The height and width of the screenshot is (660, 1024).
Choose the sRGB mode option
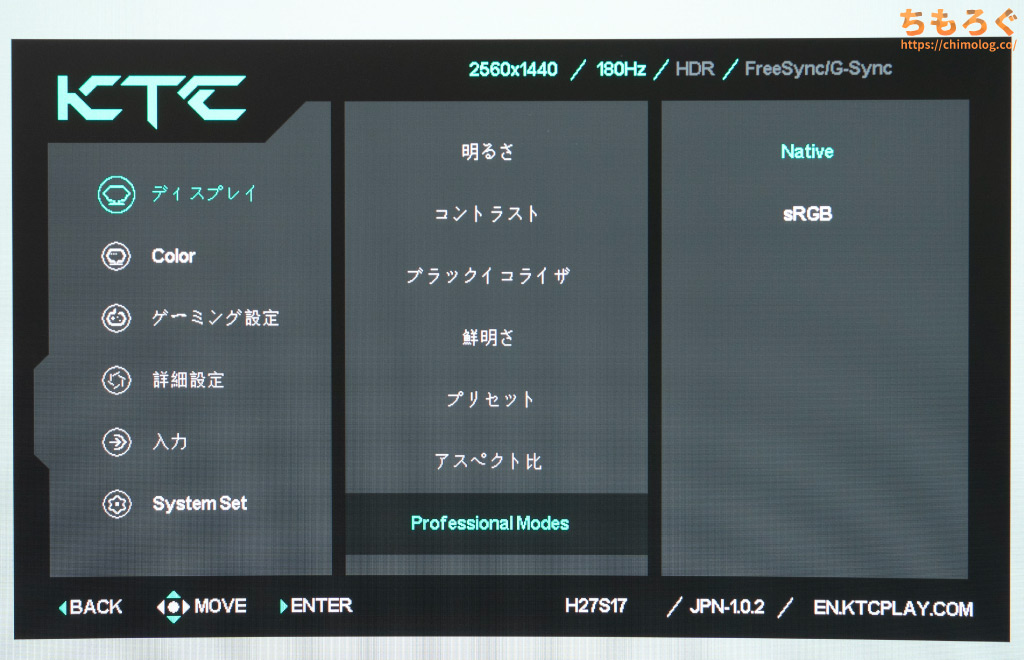click(x=806, y=214)
